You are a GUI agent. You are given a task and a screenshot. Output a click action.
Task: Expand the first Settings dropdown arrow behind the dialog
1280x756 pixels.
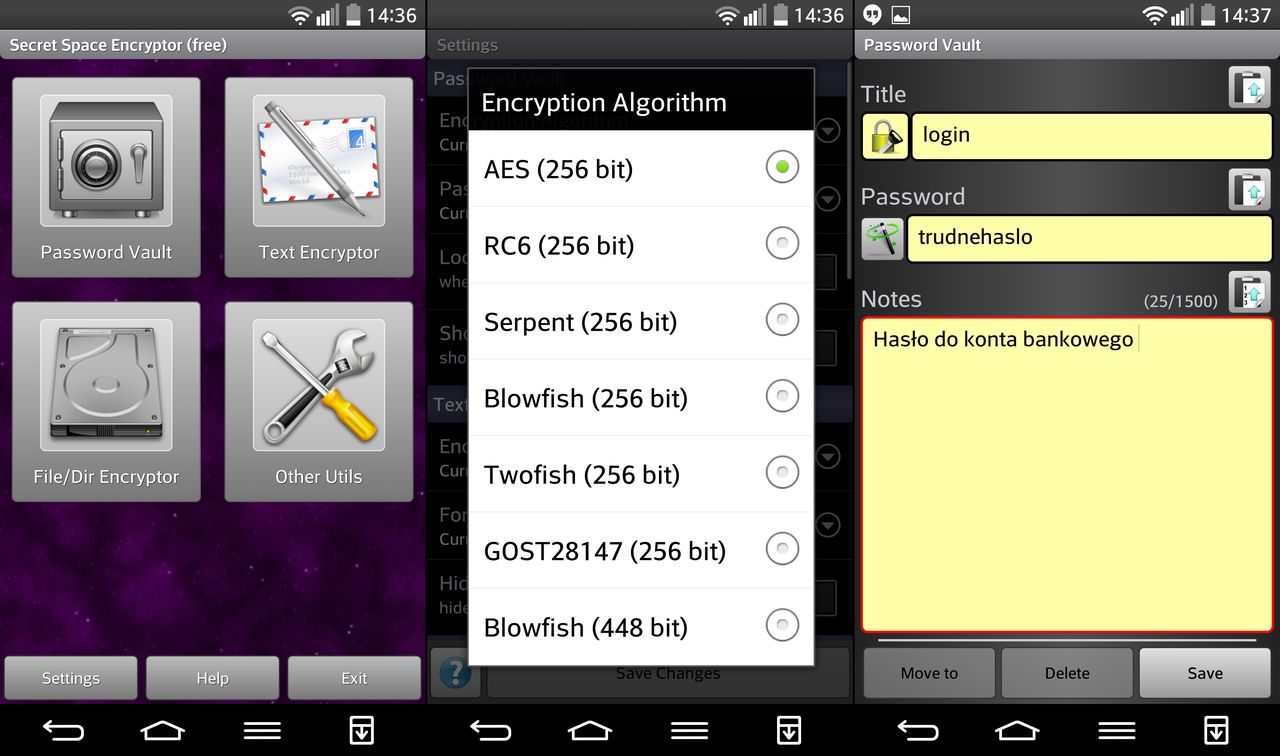[x=827, y=131]
